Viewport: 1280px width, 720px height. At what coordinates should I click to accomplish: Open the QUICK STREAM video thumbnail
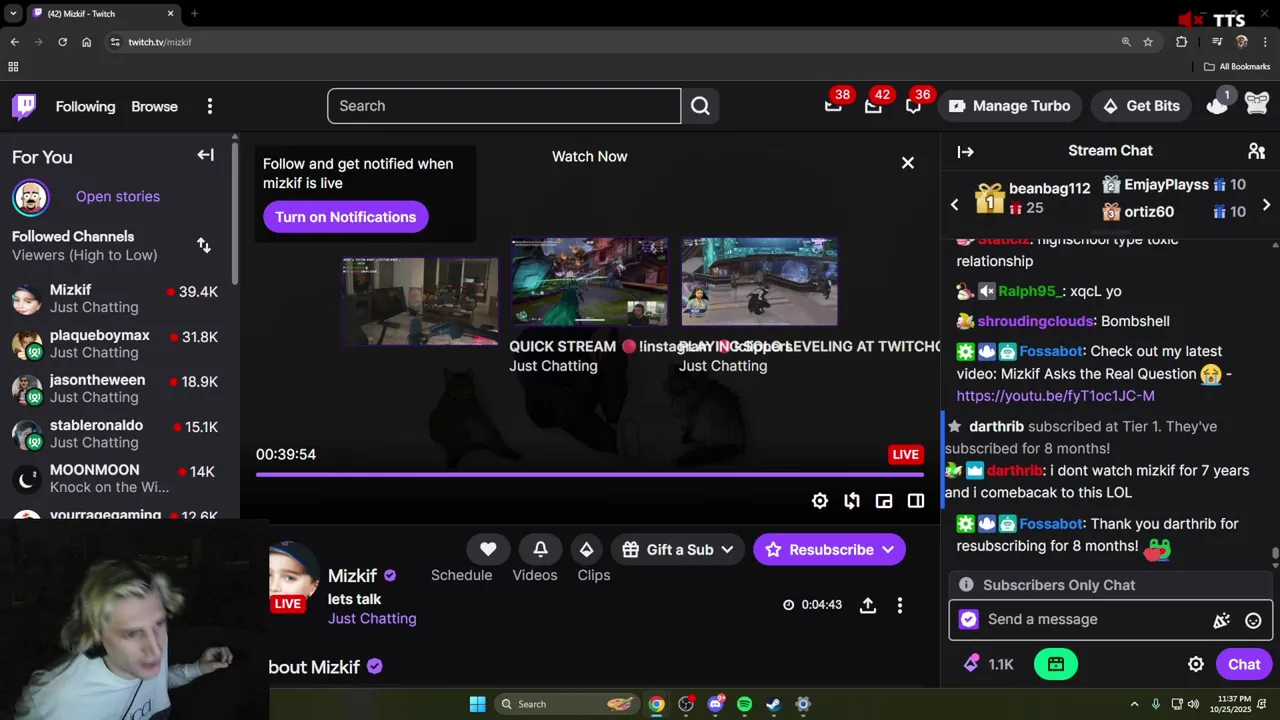[589, 282]
